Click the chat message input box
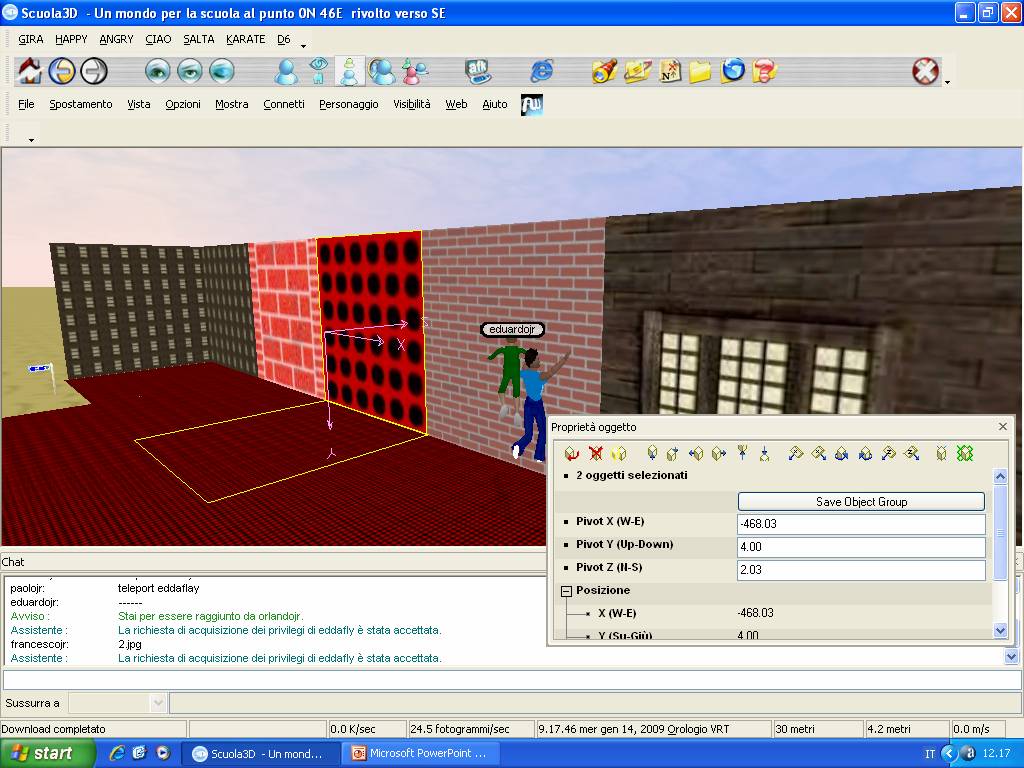Image resolution: width=1024 pixels, height=768 pixels. tap(511, 679)
